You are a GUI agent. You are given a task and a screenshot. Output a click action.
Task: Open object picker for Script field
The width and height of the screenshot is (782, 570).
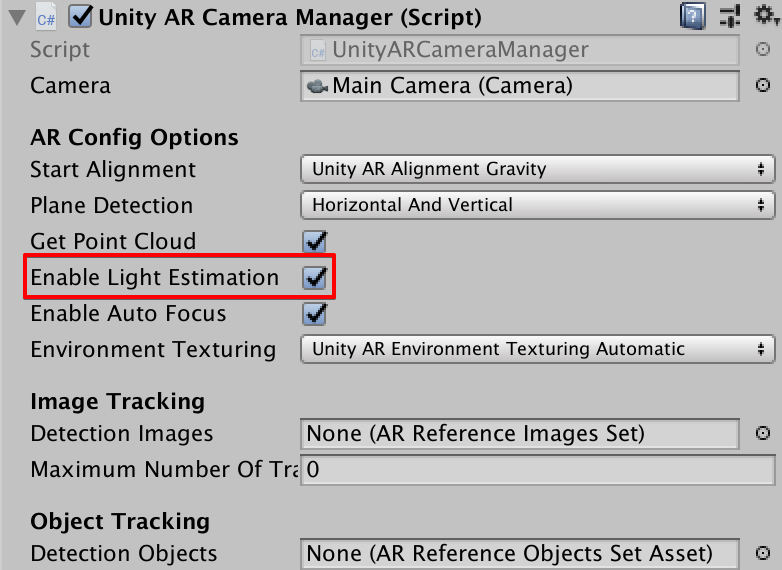point(763,49)
